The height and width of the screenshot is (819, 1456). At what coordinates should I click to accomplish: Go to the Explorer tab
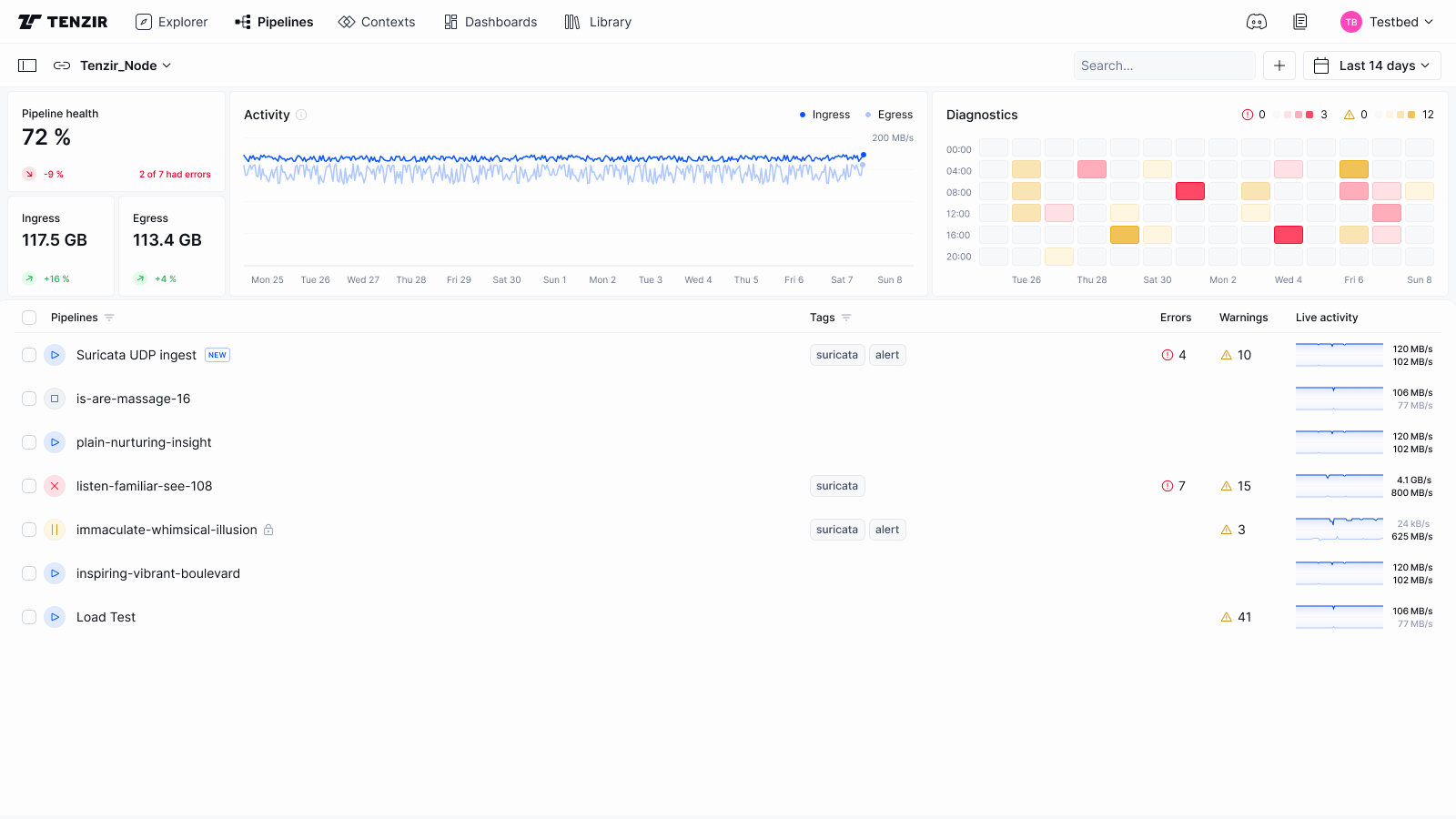pyautogui.click(x=172, y=22)
